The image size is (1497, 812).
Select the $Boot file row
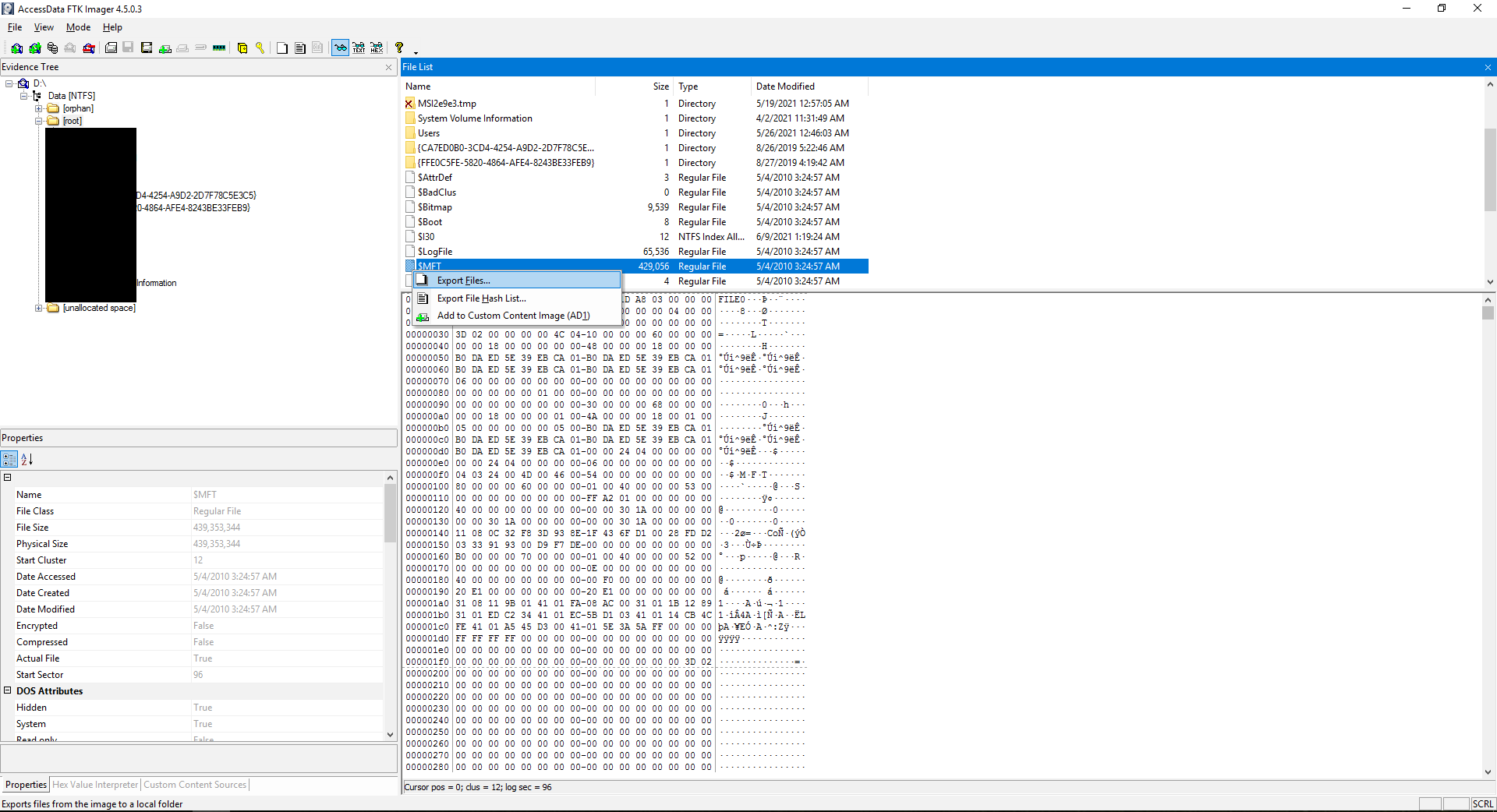pos(635,222)
